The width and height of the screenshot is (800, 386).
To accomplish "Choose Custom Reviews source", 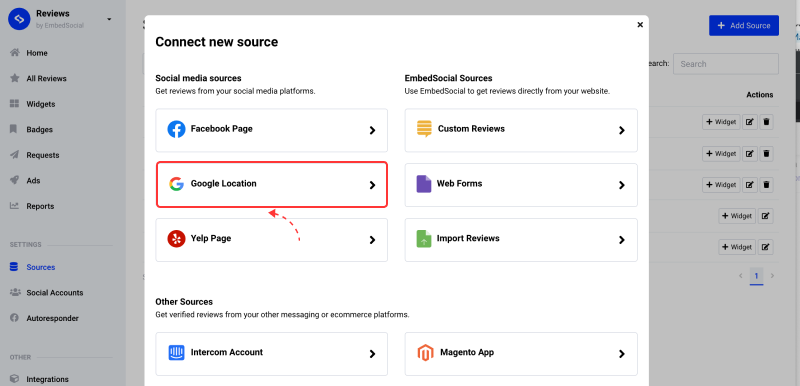I will [521, 130].
